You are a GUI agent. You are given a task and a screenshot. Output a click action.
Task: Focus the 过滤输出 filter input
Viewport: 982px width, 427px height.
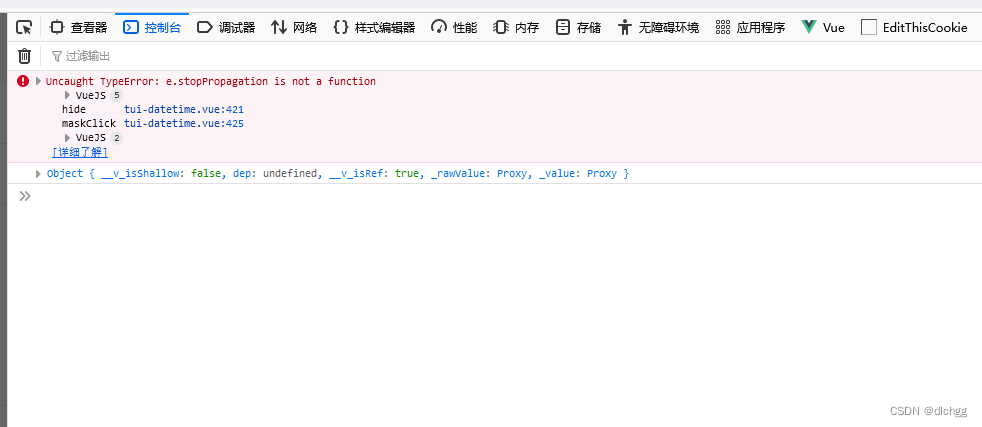pos(88,56)
